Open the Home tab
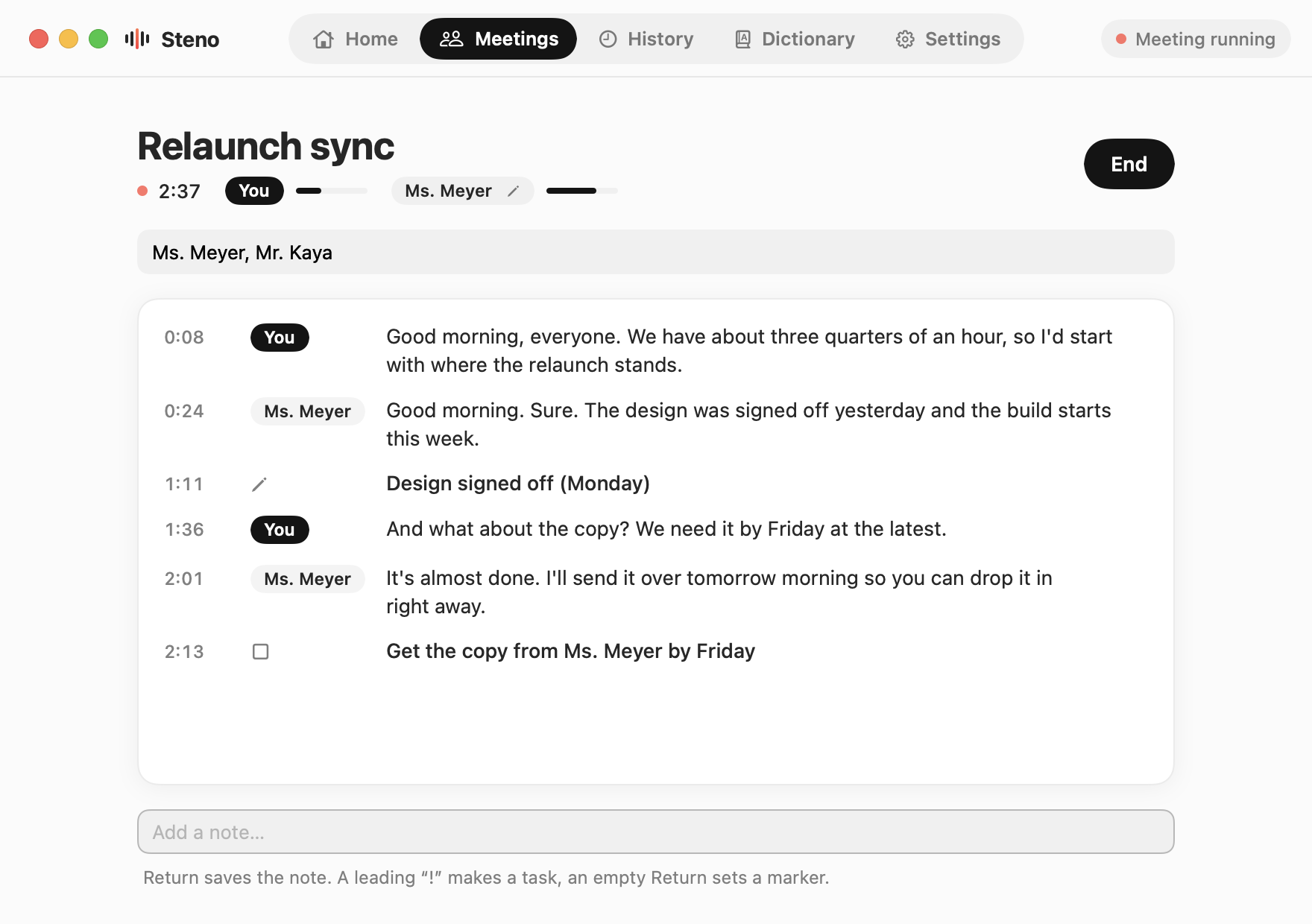Screen dimensions: 1312x924 click(356, 39)
